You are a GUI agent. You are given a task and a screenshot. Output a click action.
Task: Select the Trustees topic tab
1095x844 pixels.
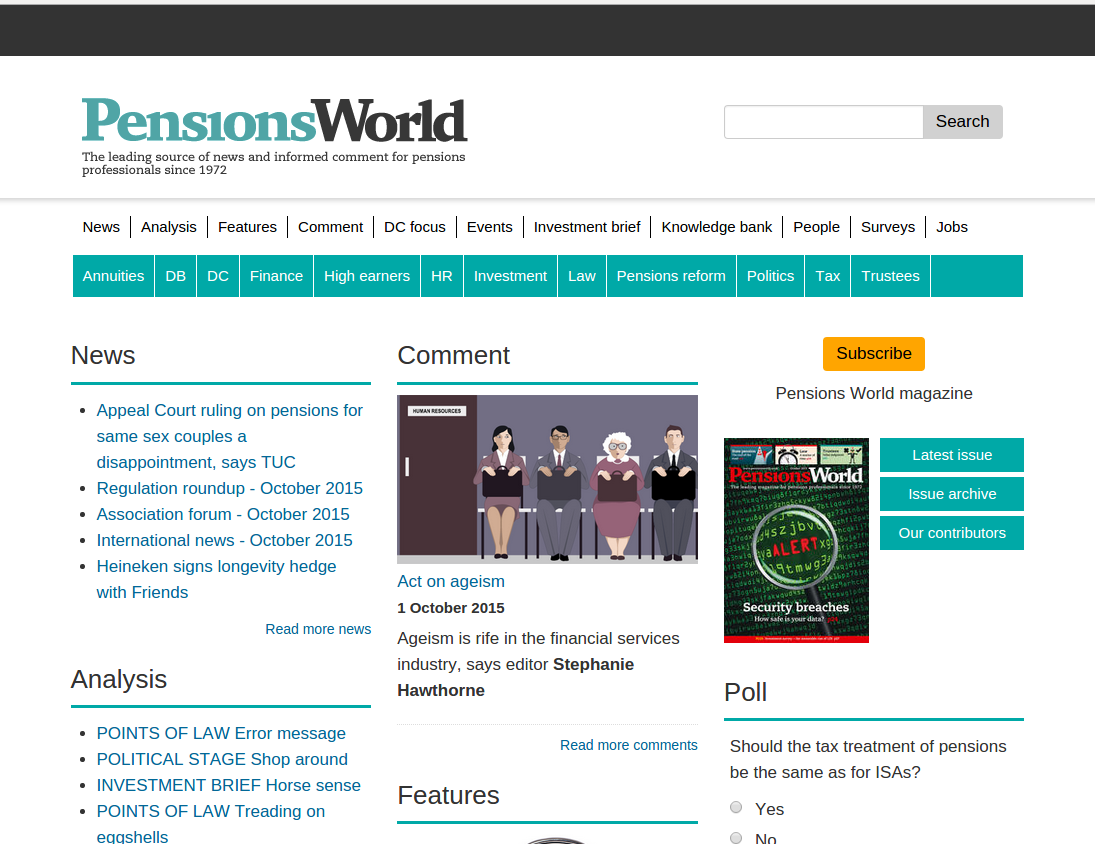click(x=890, y=276)
